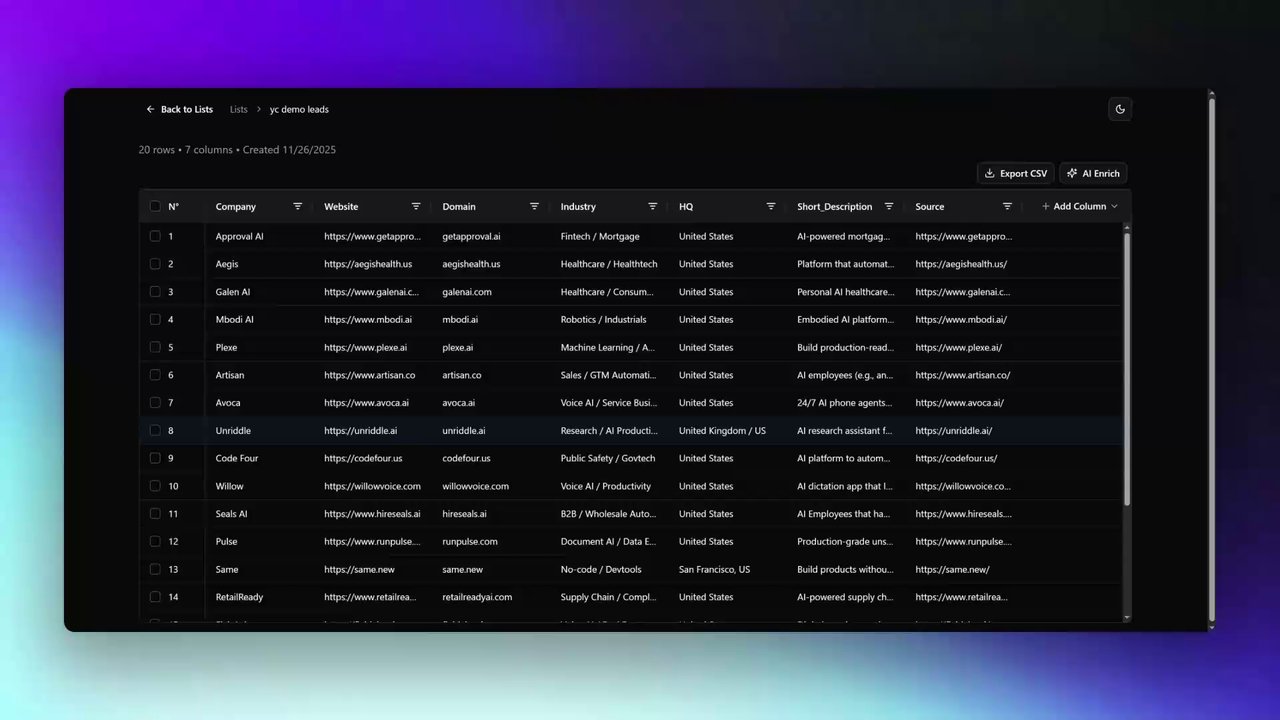Click domain cell hireseals.ai
This screenshot has height=720, width=1280.
pos(465,513)
